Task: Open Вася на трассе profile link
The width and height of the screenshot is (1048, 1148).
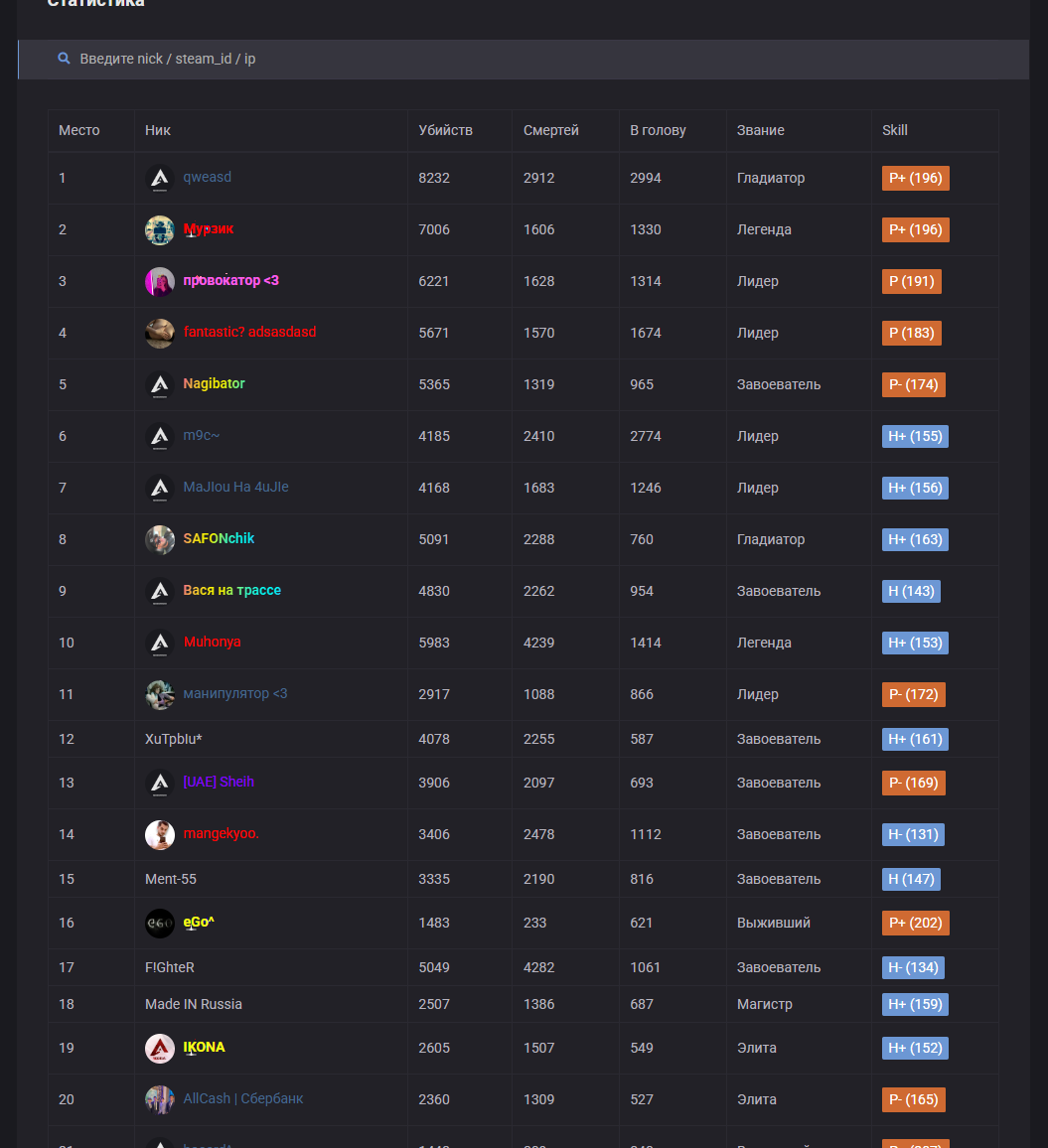Action: (x=231, y=591)
